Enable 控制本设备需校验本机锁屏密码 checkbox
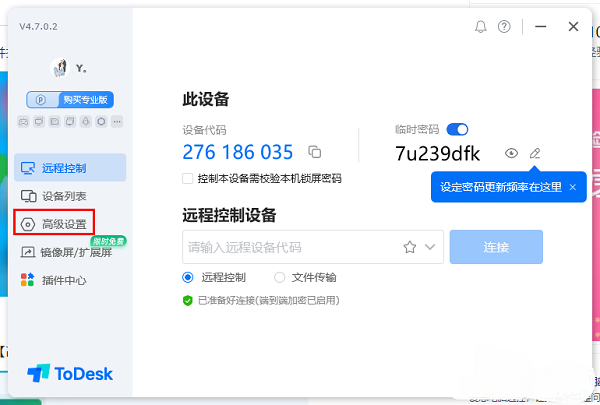Screen dimensions: 600x405 click(188, 178)
